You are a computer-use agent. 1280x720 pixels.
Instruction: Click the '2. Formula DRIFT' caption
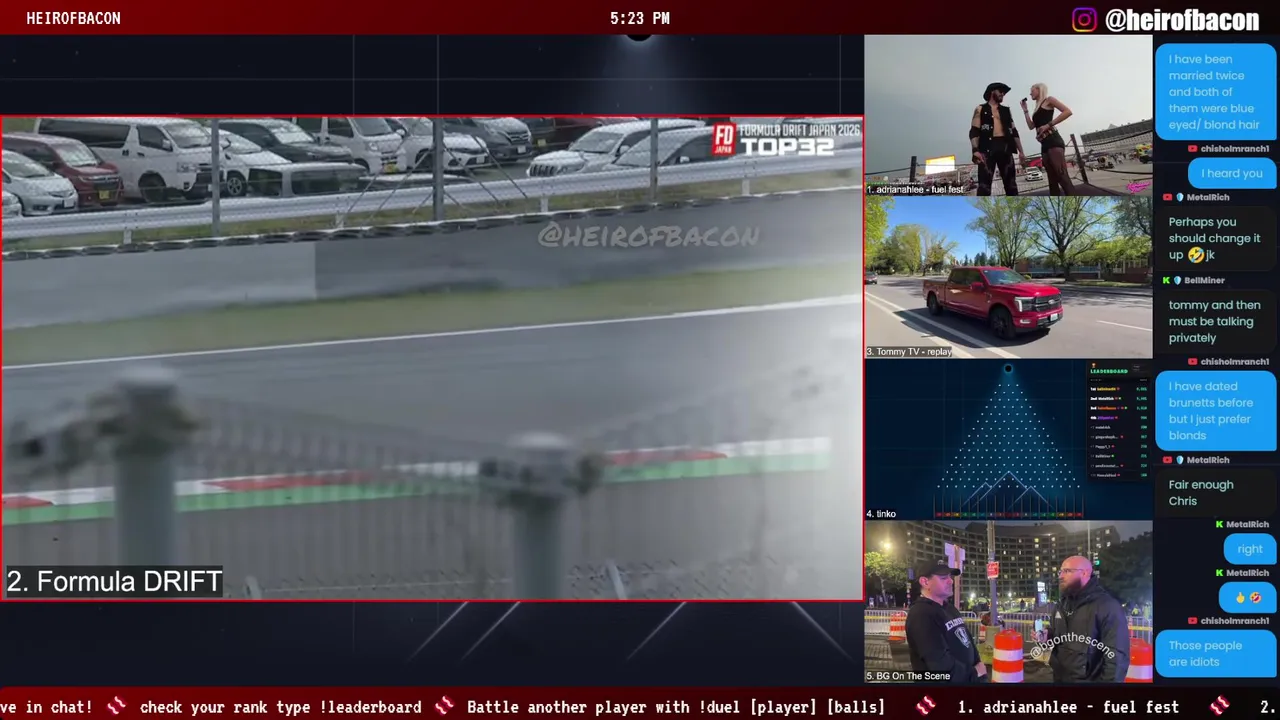pyautogui.click(x=115, y=582)
